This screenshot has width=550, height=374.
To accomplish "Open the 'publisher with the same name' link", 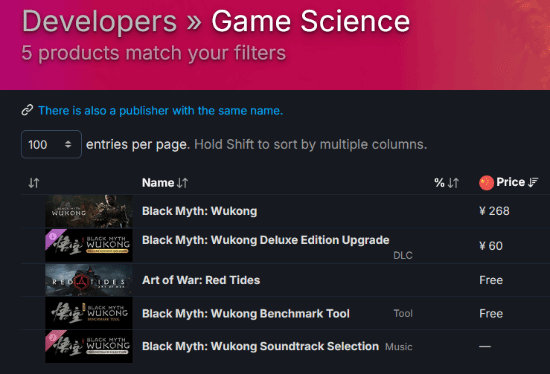I will click(160, 111).
